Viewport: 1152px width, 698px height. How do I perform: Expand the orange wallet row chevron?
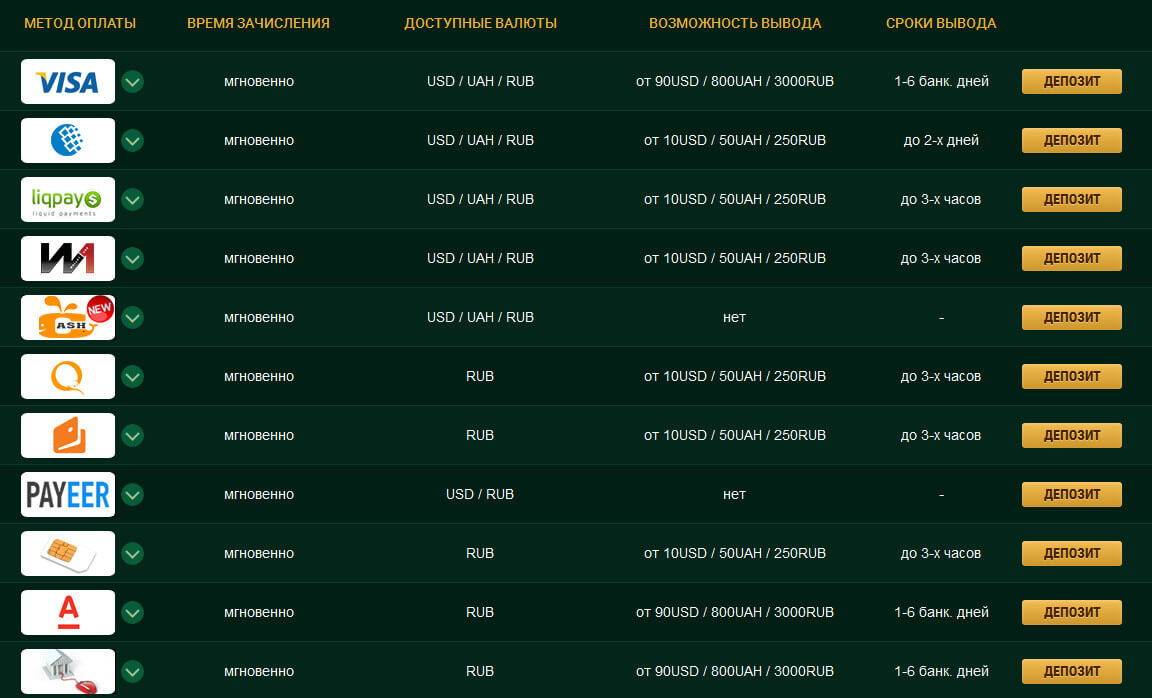point(132,435)
